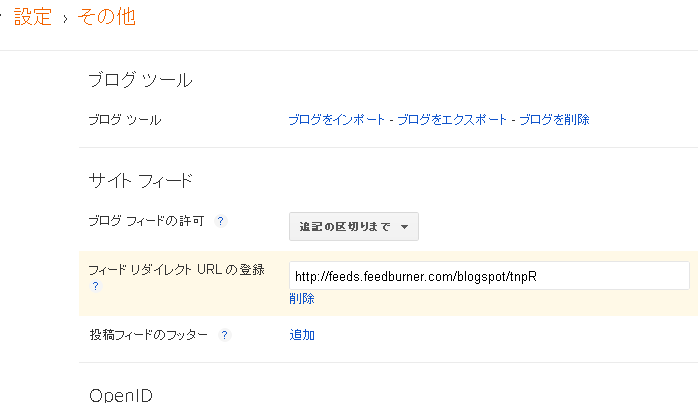Open help icon beside 投稿フィードのフッター
This screenshot has width=698, height=403.
point(224,335)
